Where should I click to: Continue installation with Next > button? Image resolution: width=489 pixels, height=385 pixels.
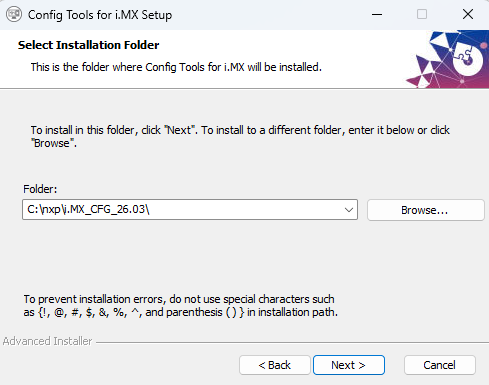349,365
